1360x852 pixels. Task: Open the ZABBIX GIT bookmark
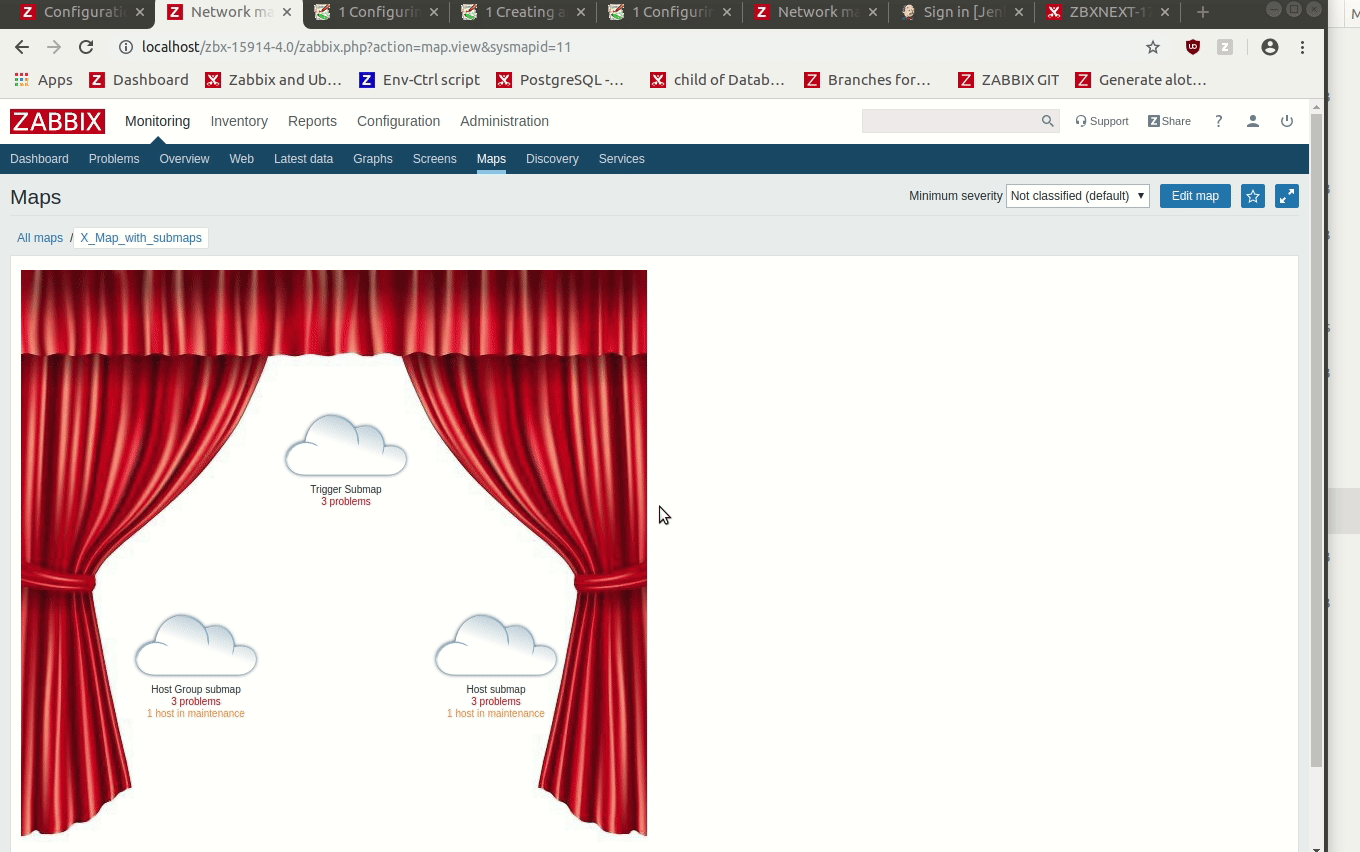click(1008, 80)
